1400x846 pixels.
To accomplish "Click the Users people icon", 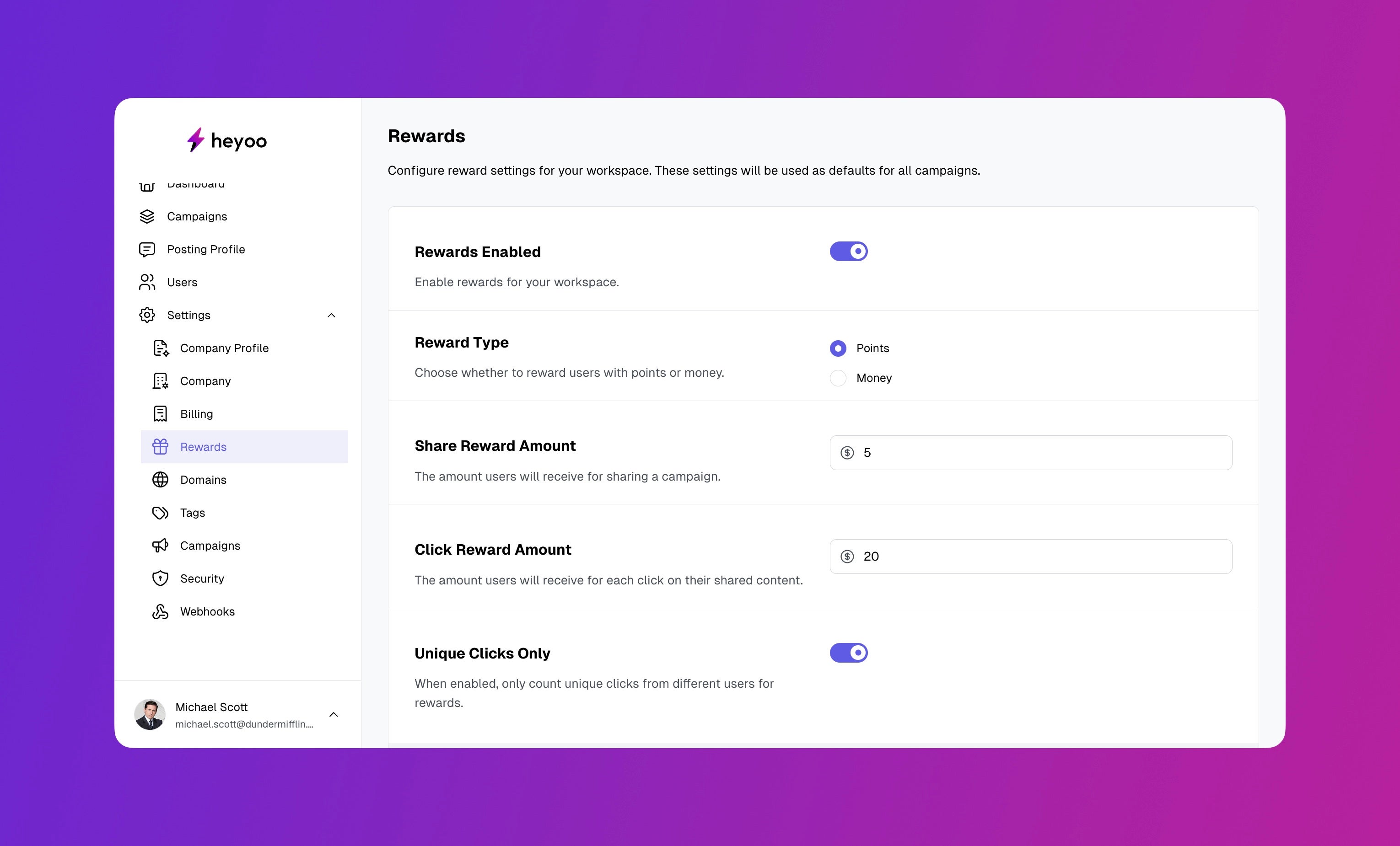I will pyautogui.click(x=147, y=282).
